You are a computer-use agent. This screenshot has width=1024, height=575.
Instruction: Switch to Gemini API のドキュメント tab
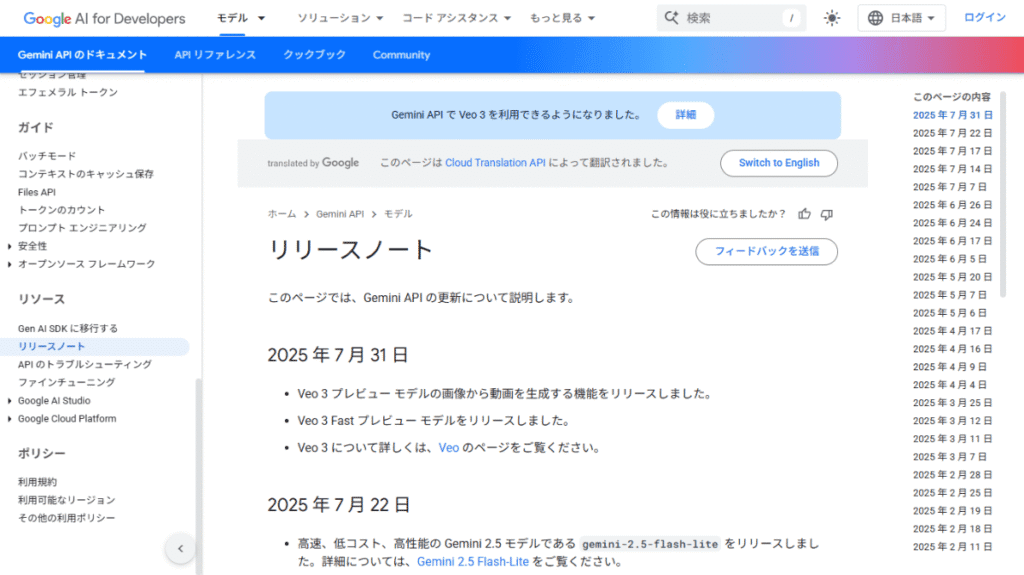pos(82,55)
